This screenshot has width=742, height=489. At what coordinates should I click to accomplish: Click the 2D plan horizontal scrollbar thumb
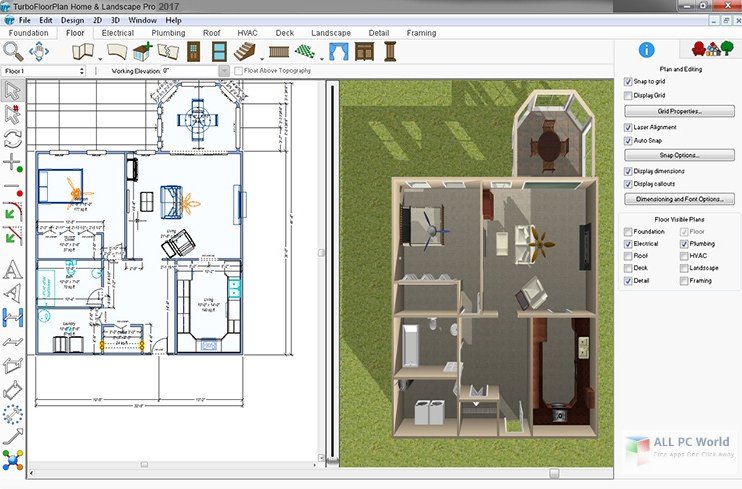[x=144, y=465]
